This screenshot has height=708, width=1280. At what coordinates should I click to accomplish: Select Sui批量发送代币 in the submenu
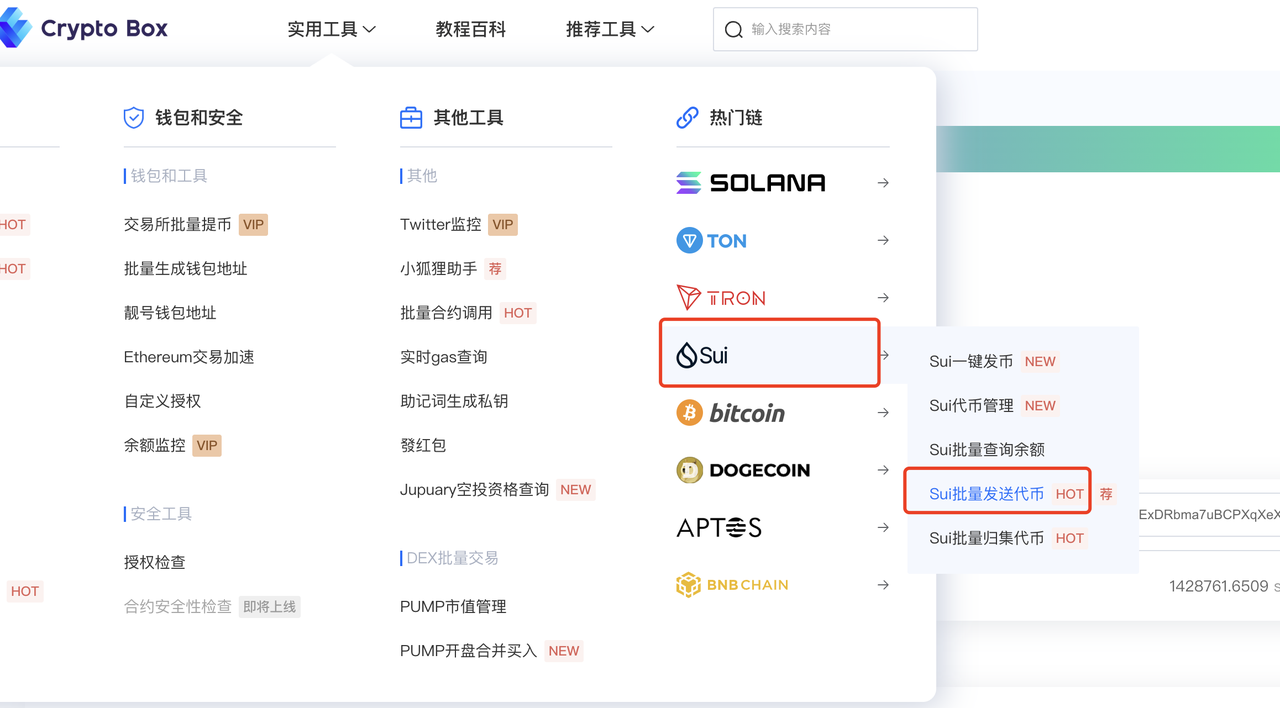(987, 494)
